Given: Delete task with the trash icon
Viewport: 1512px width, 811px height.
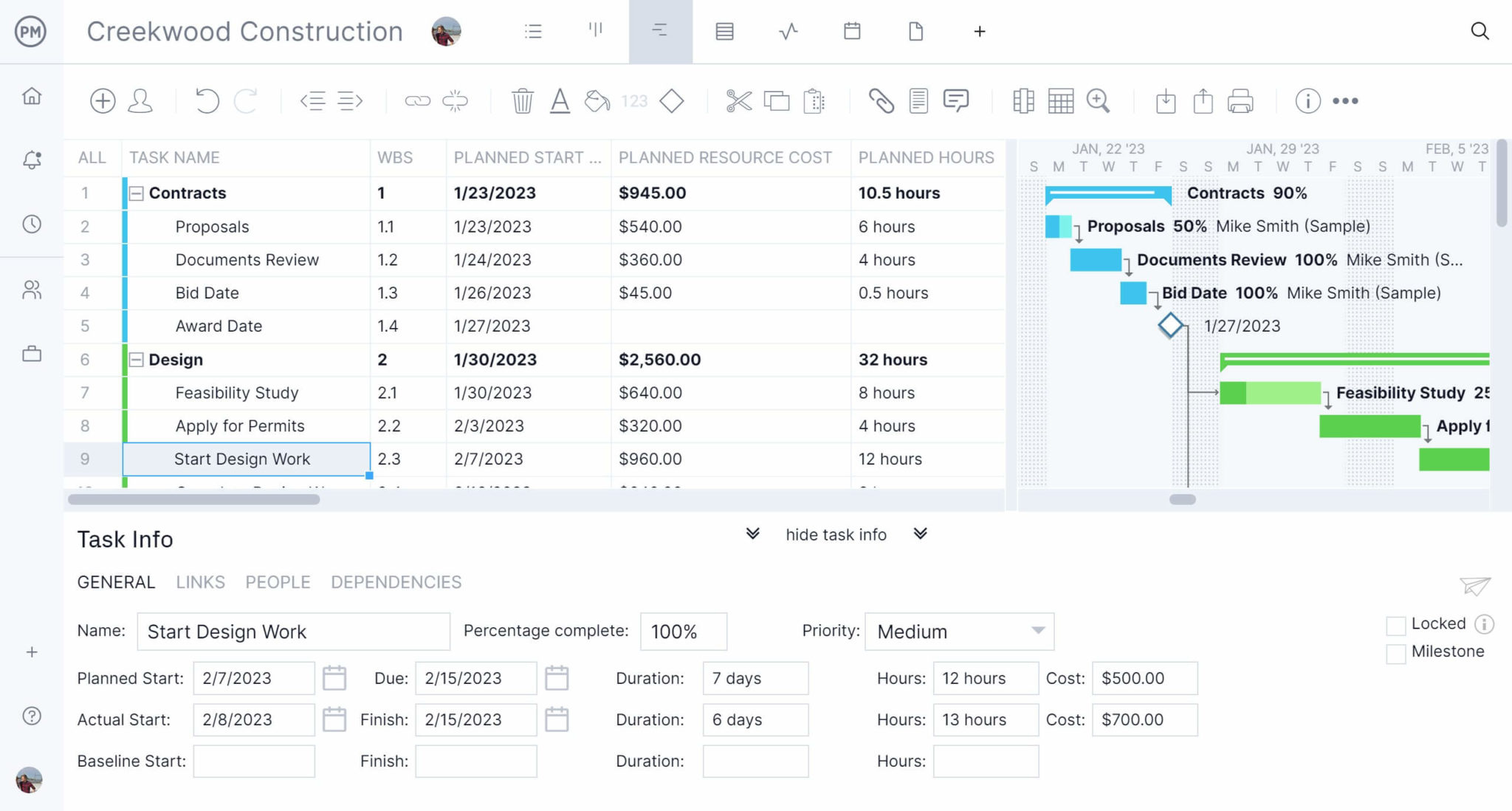Looking at the screenshot, I should [x=523, y=100].
